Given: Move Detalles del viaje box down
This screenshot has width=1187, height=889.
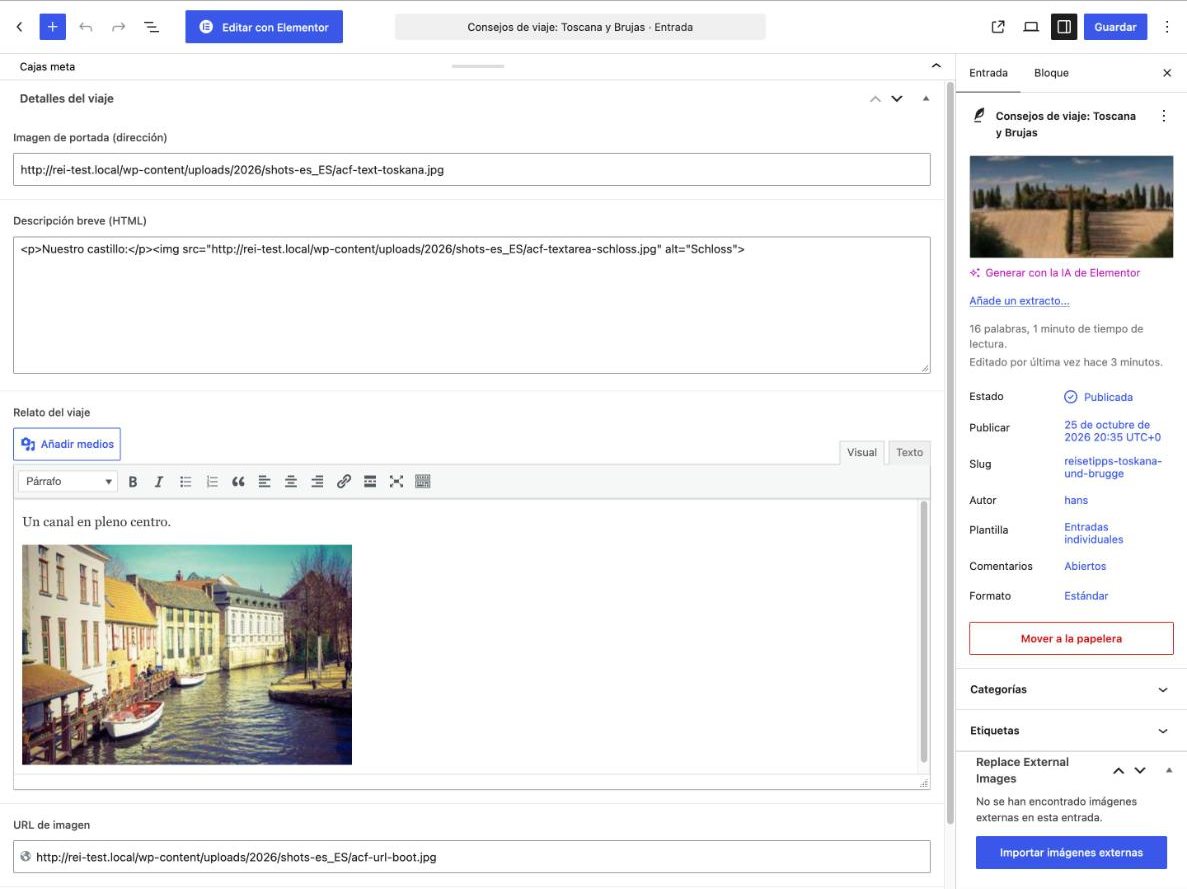Looking at the screenshot, I should (x=897, y=98).
